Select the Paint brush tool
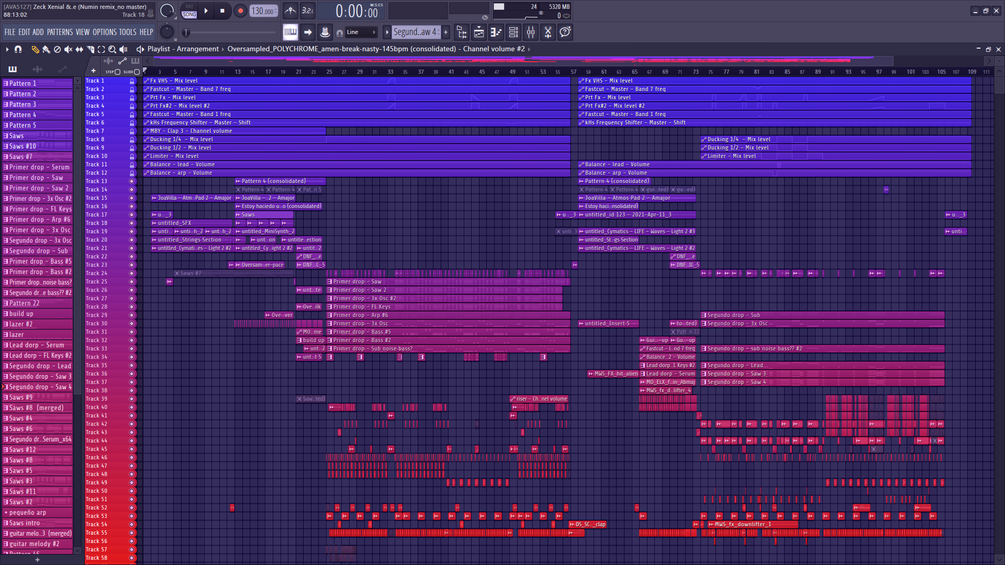Image resolution: width=1005 pixels, height=565 pixels. 46,49
